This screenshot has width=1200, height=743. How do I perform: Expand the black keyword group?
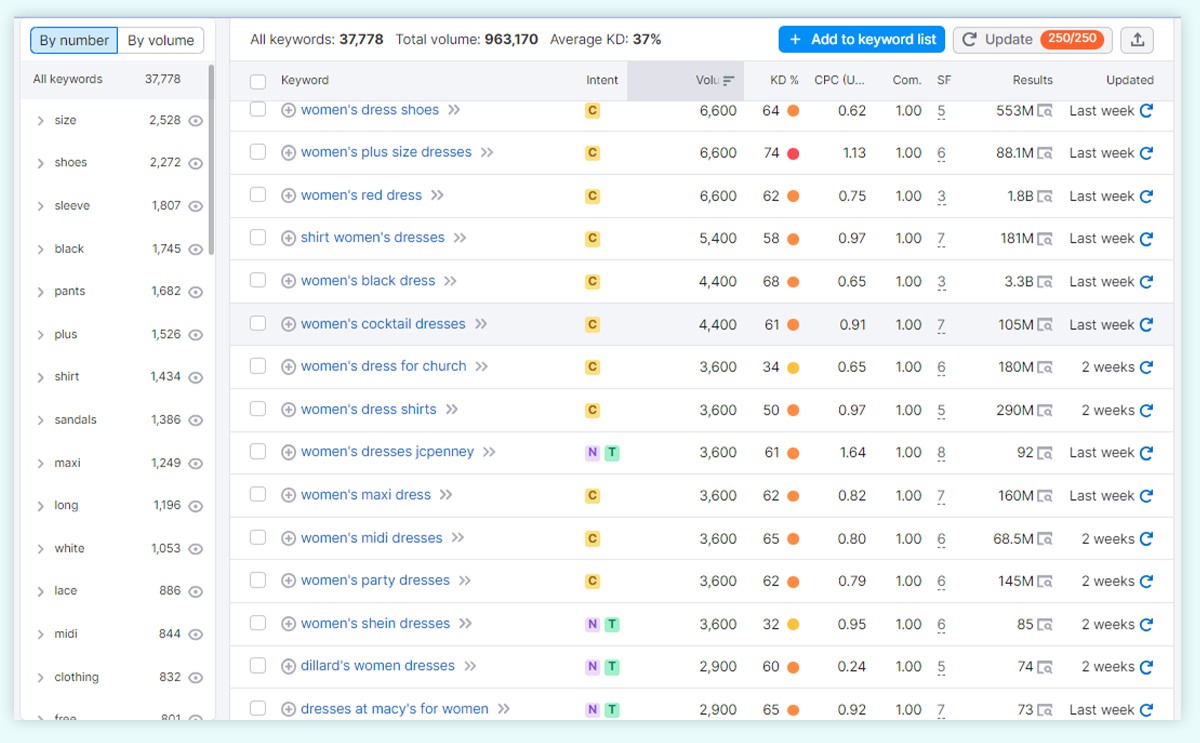point(40,249)
